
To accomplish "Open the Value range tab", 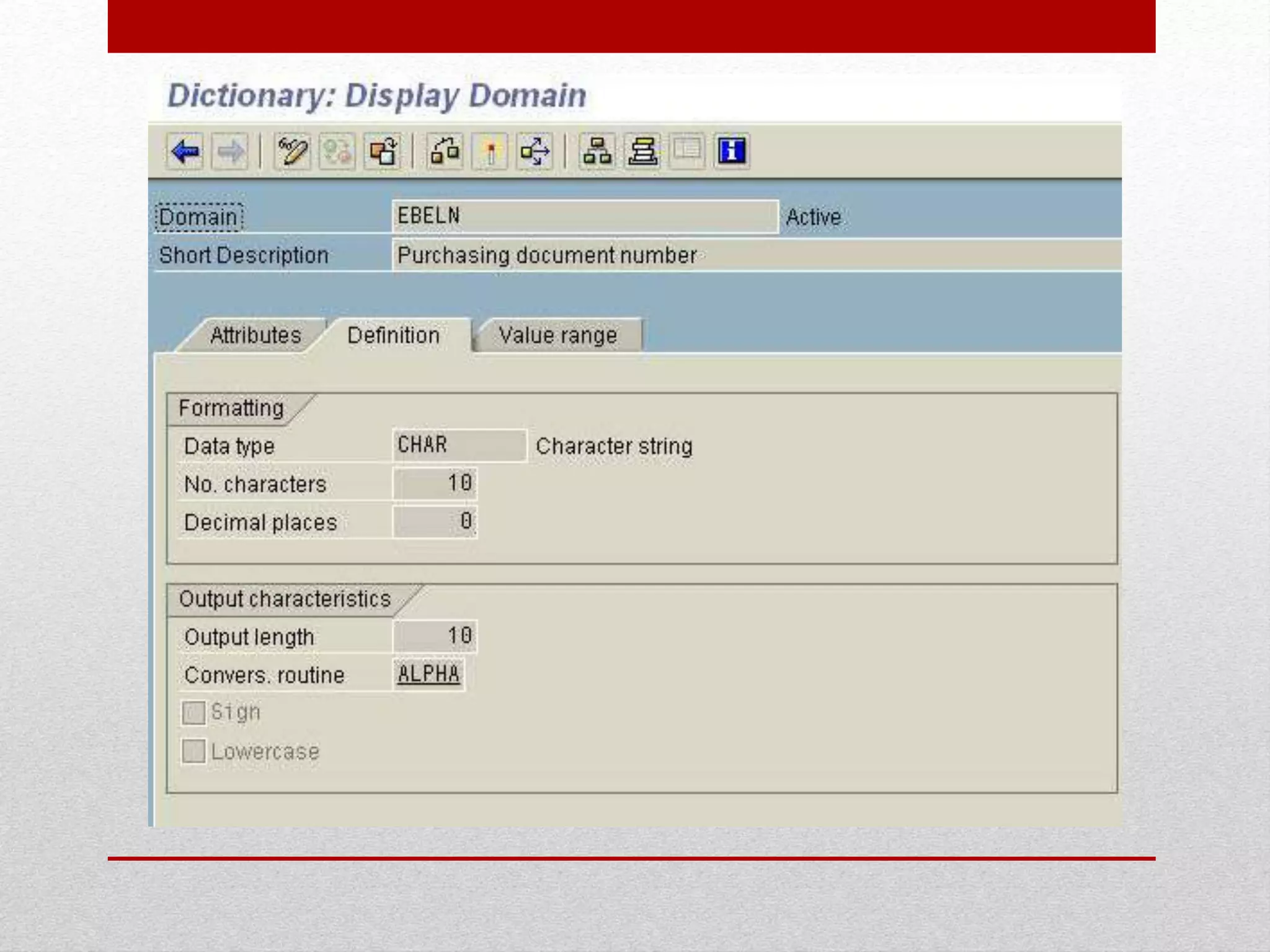I will 557,335.
